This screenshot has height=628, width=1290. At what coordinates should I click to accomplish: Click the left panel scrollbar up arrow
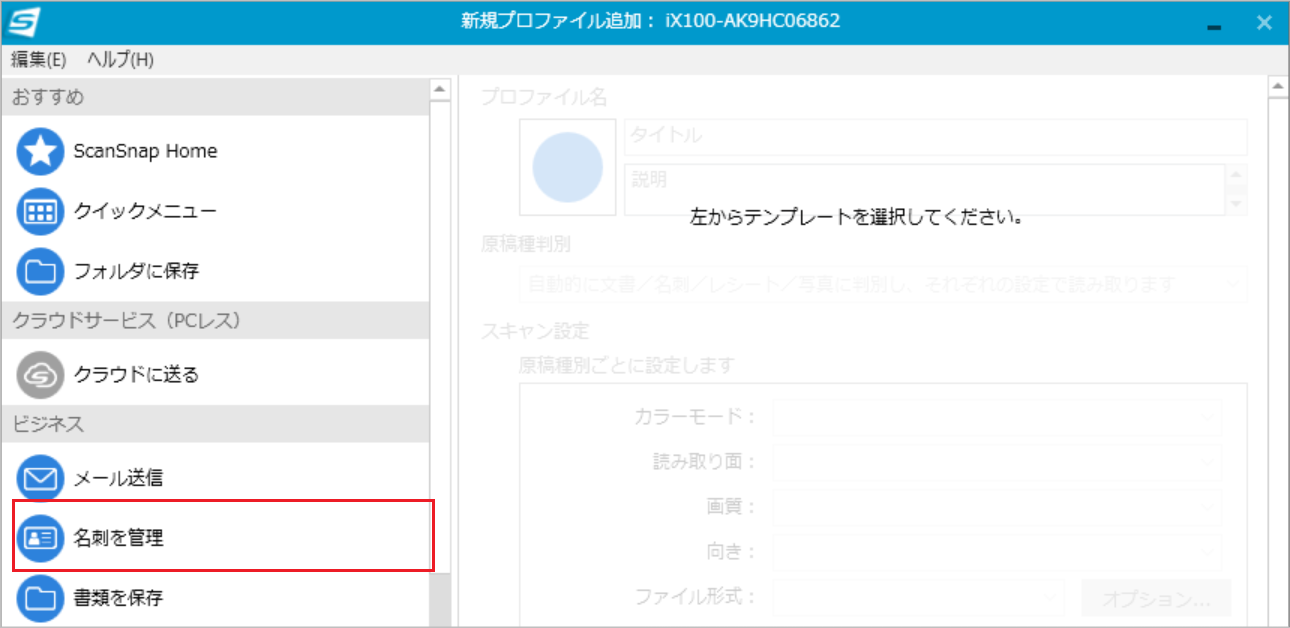(x=438, y=88)
